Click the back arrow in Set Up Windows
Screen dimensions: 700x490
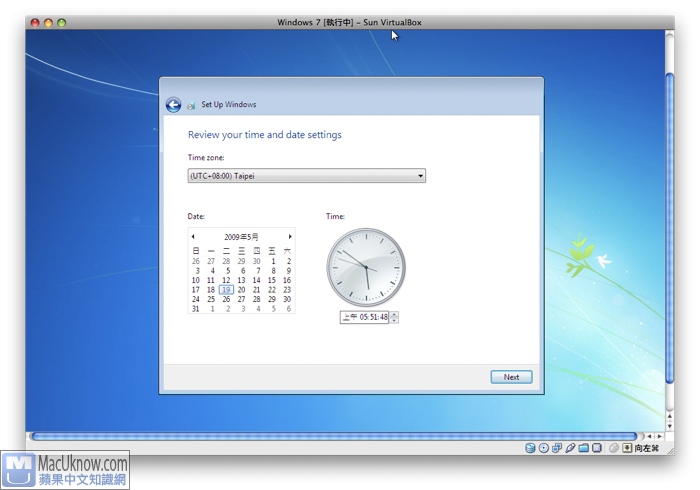click(x=173, y=105)
